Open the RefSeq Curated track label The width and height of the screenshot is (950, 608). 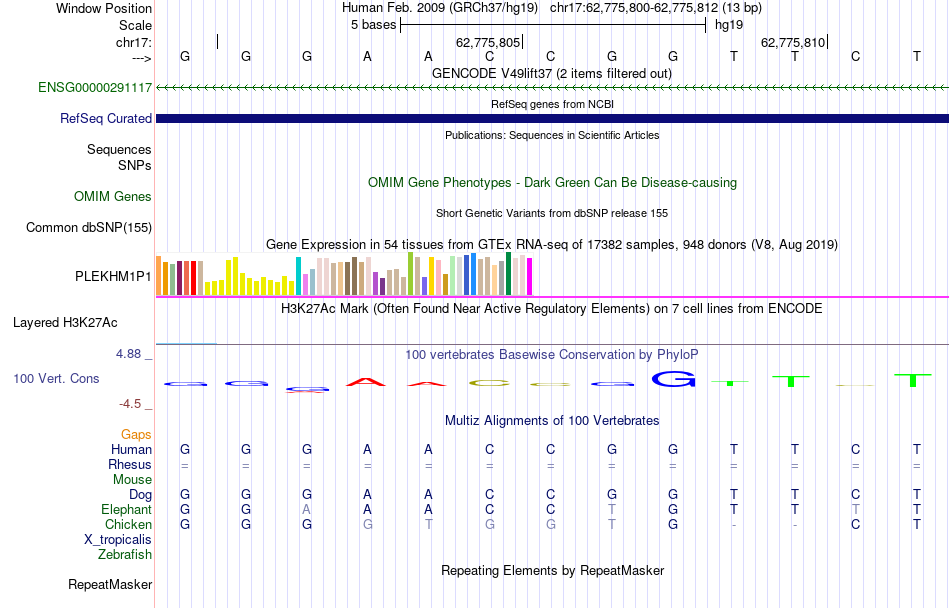105,118
